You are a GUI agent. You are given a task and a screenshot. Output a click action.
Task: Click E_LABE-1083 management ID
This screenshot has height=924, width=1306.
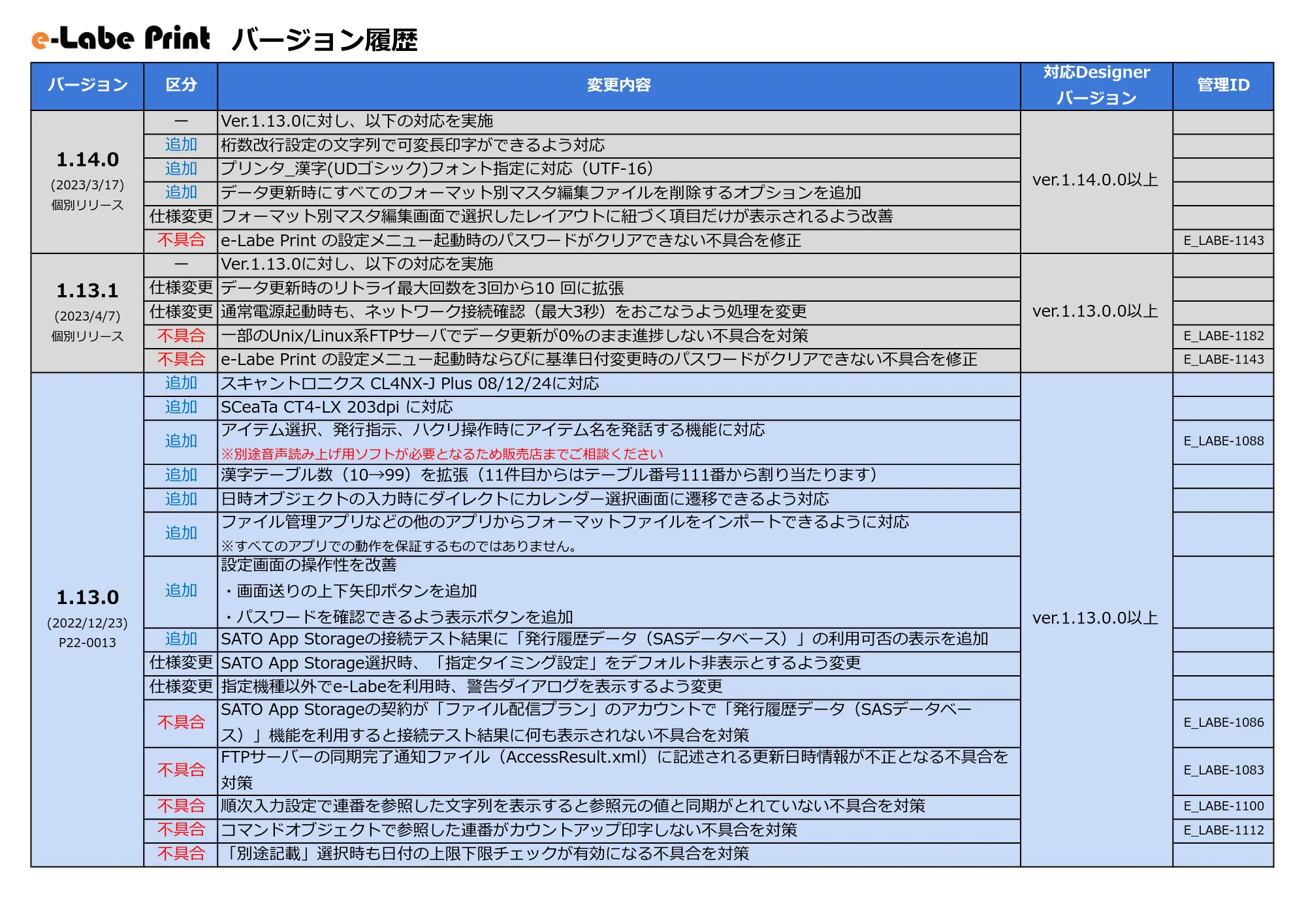click(x=1224, y=771)
